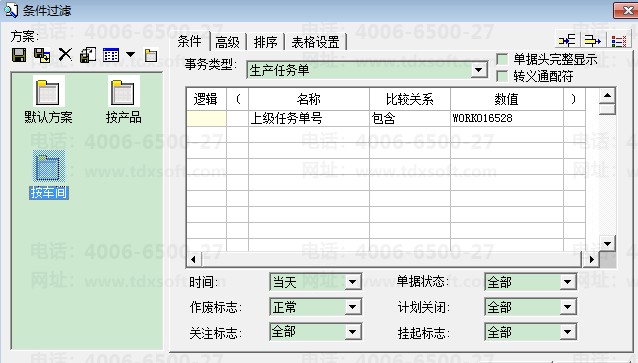The height and width of the screenshot is (363, 638).
Task: Click the red list icon at top right
Action: point(618,41)
